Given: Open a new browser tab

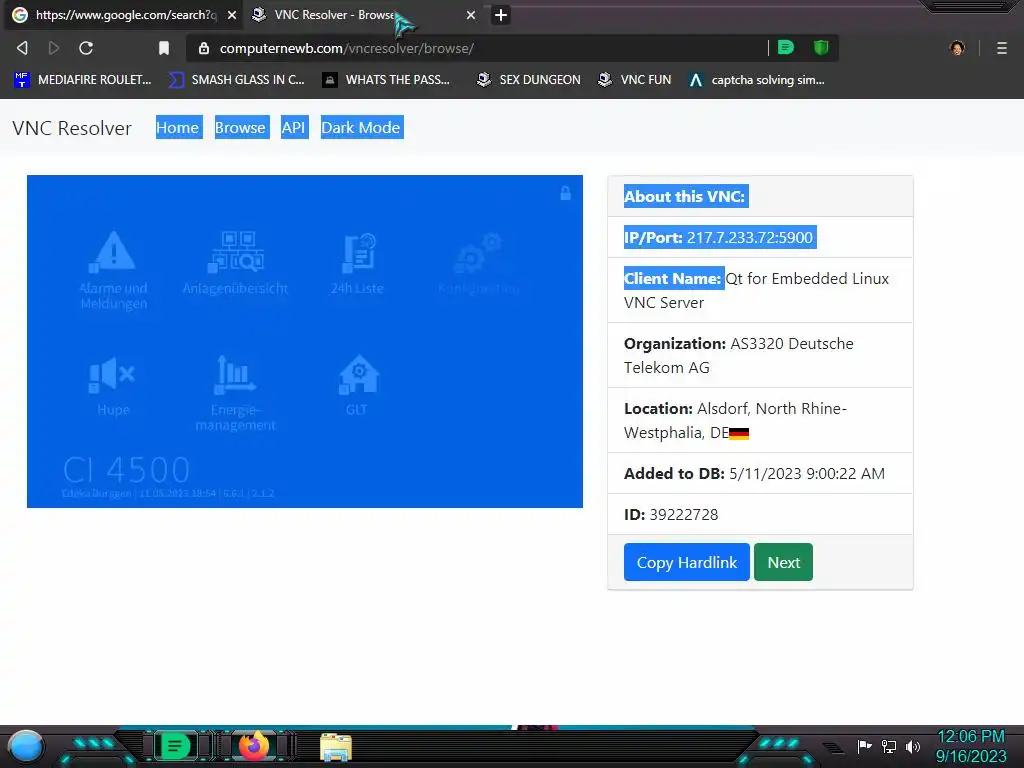Looking at the screenshot, I should click(x=501, y=15).
